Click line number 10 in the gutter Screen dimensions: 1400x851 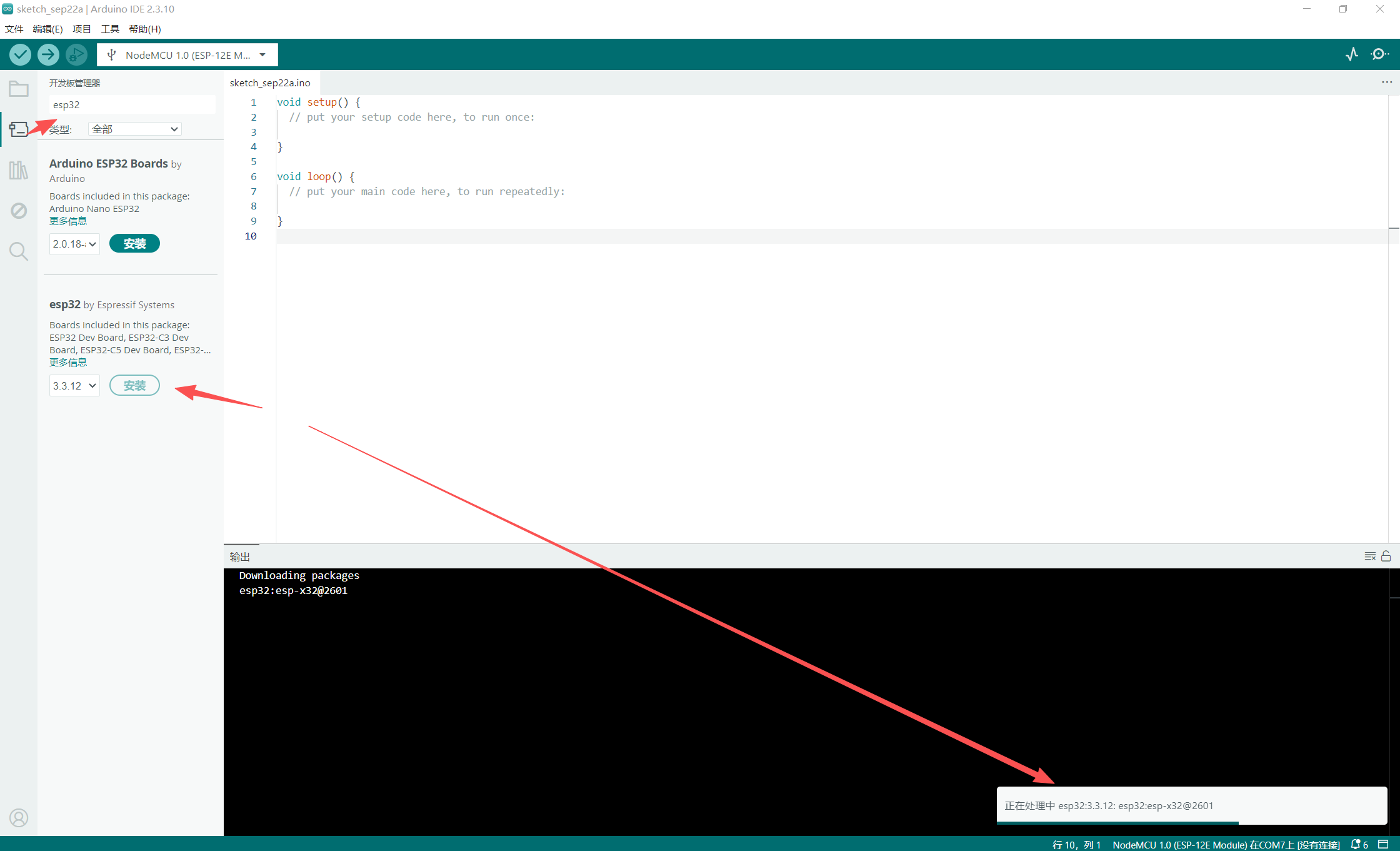coord(251,236)
